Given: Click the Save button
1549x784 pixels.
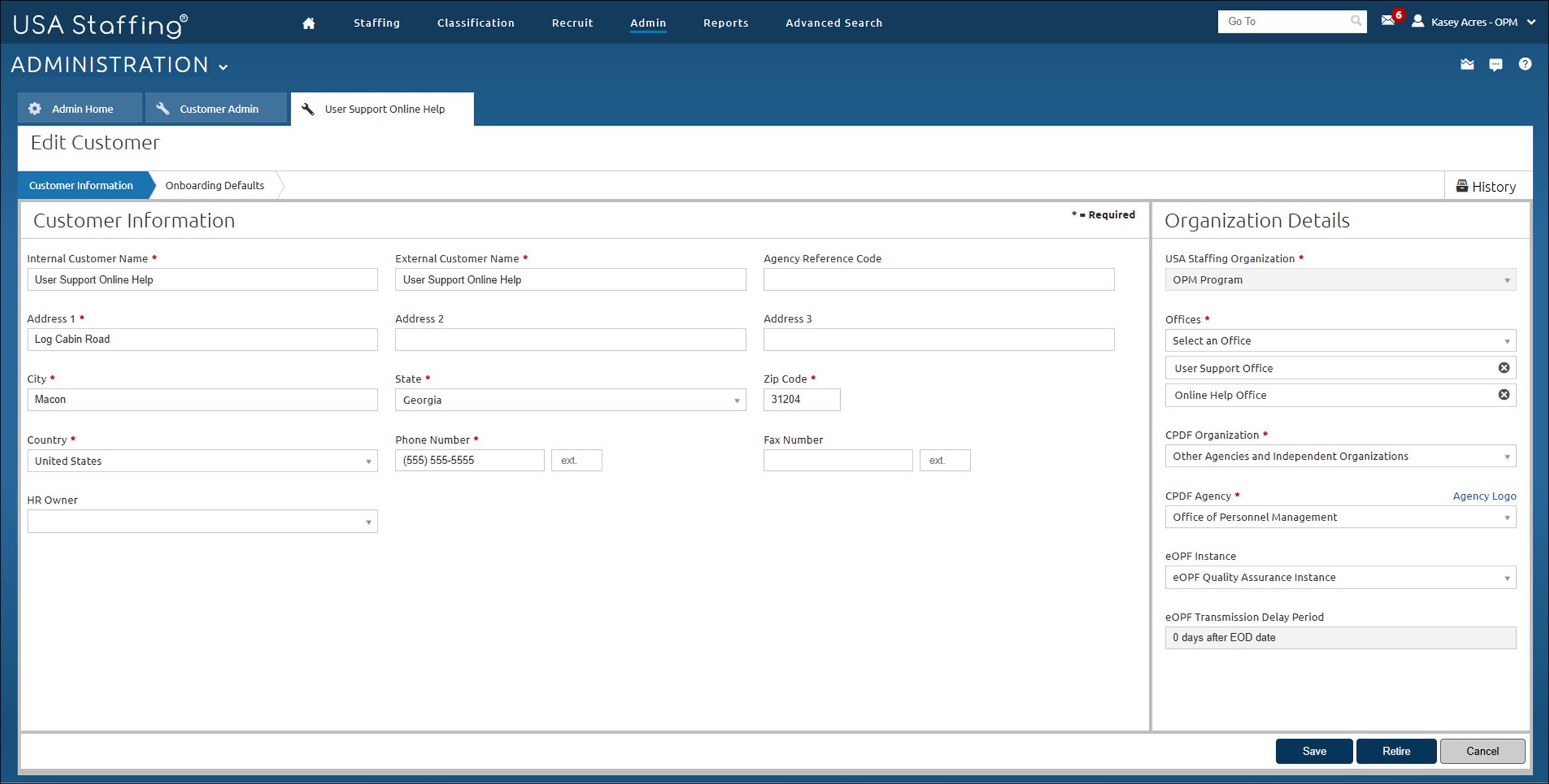Looking at the screenshot, I should [1314, 751].
